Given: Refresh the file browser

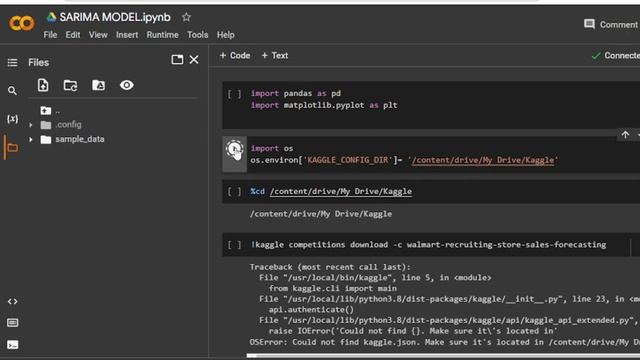Looking at the screenshot, I should 70,85.
